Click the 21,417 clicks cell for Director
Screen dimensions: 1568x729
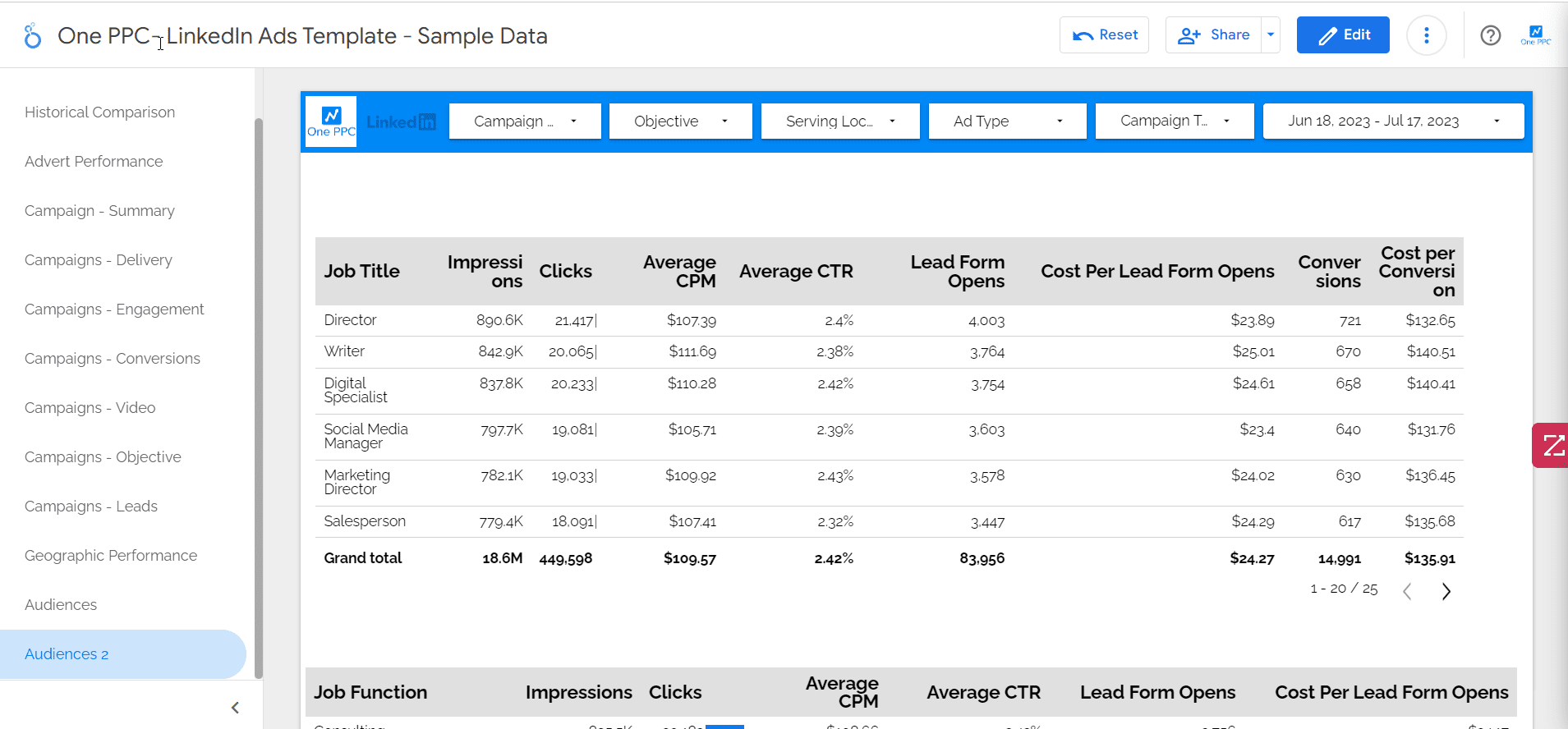[x=575, y=320]
